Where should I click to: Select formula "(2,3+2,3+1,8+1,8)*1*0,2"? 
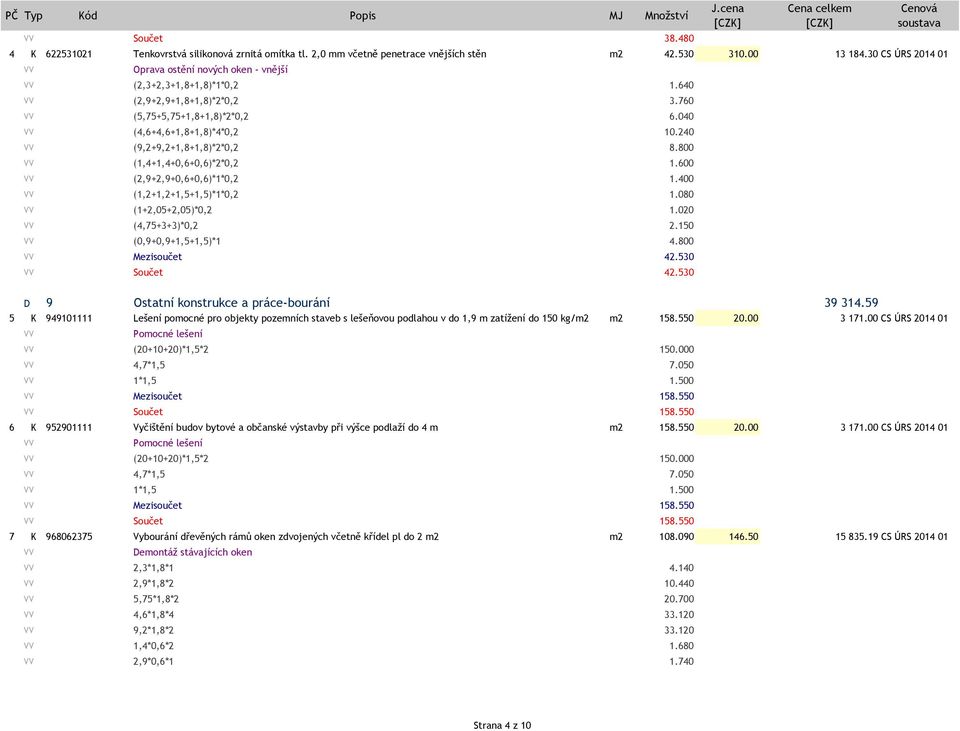tap(186, 85)
